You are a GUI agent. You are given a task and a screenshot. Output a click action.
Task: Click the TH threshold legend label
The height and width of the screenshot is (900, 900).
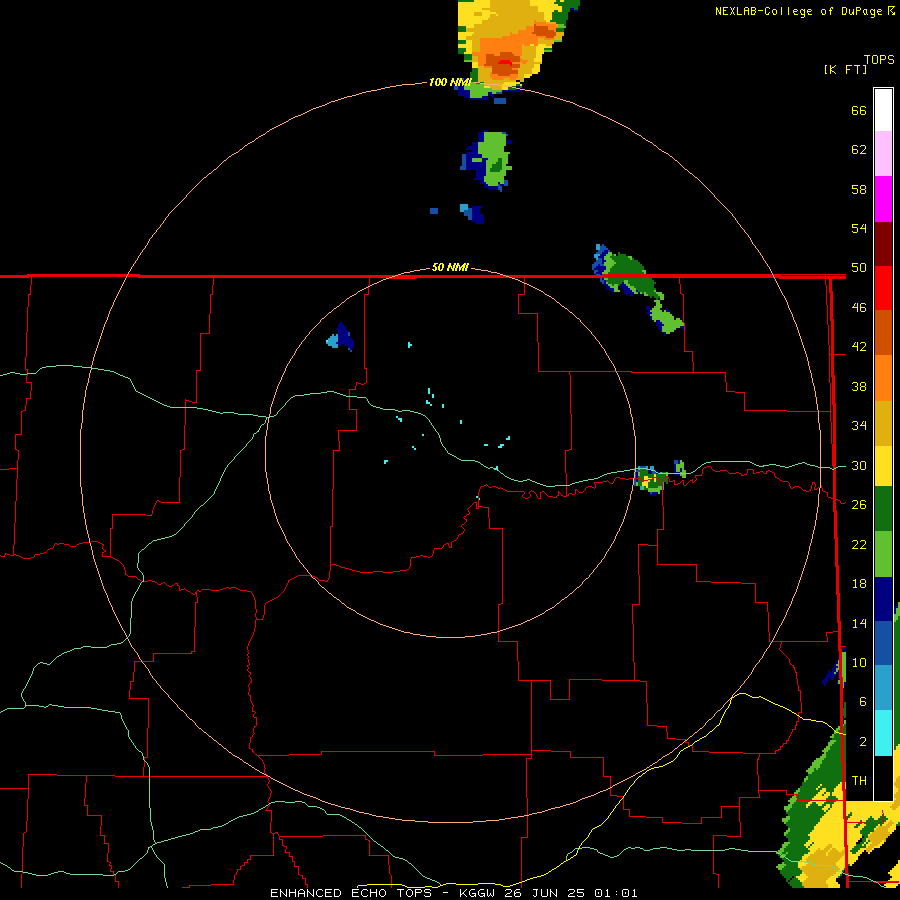[859, 781]
